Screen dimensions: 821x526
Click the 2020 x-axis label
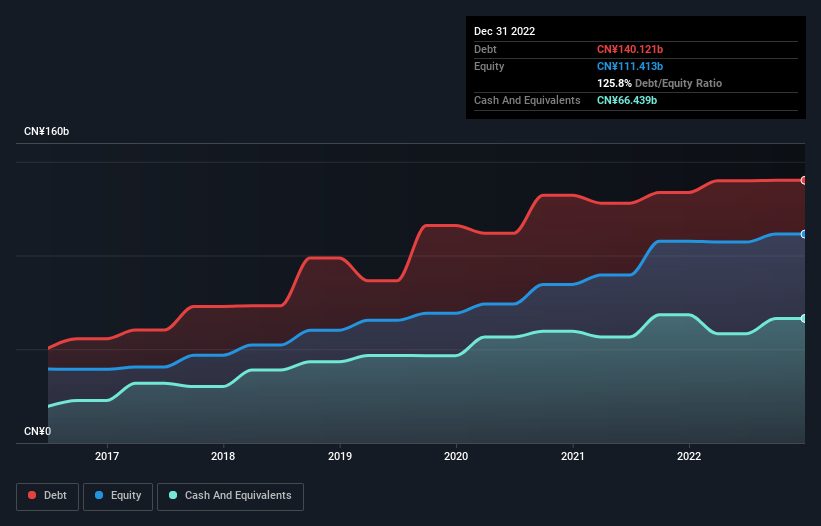point(456,456)
